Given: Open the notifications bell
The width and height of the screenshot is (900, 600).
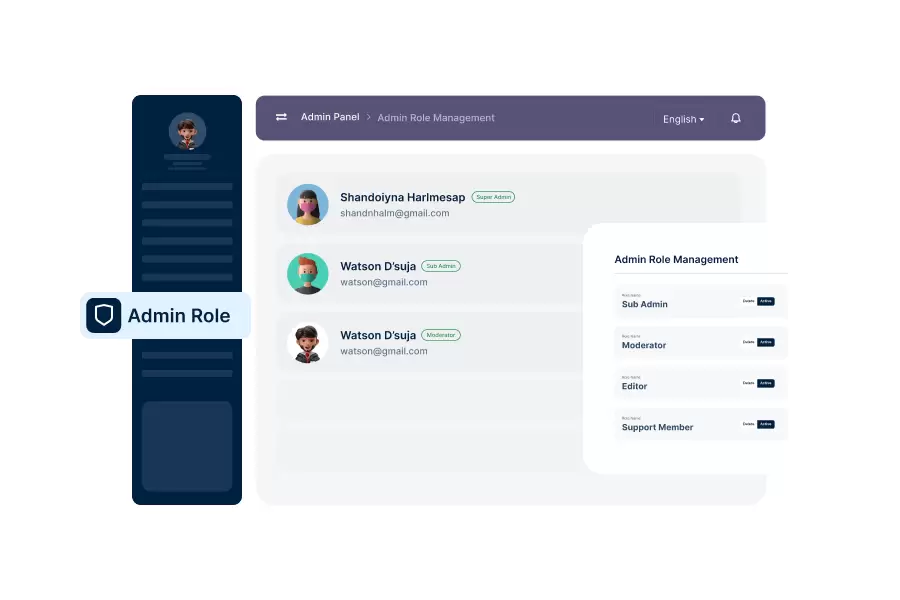Looking at the screenshot, I should (x=736, y=118).
